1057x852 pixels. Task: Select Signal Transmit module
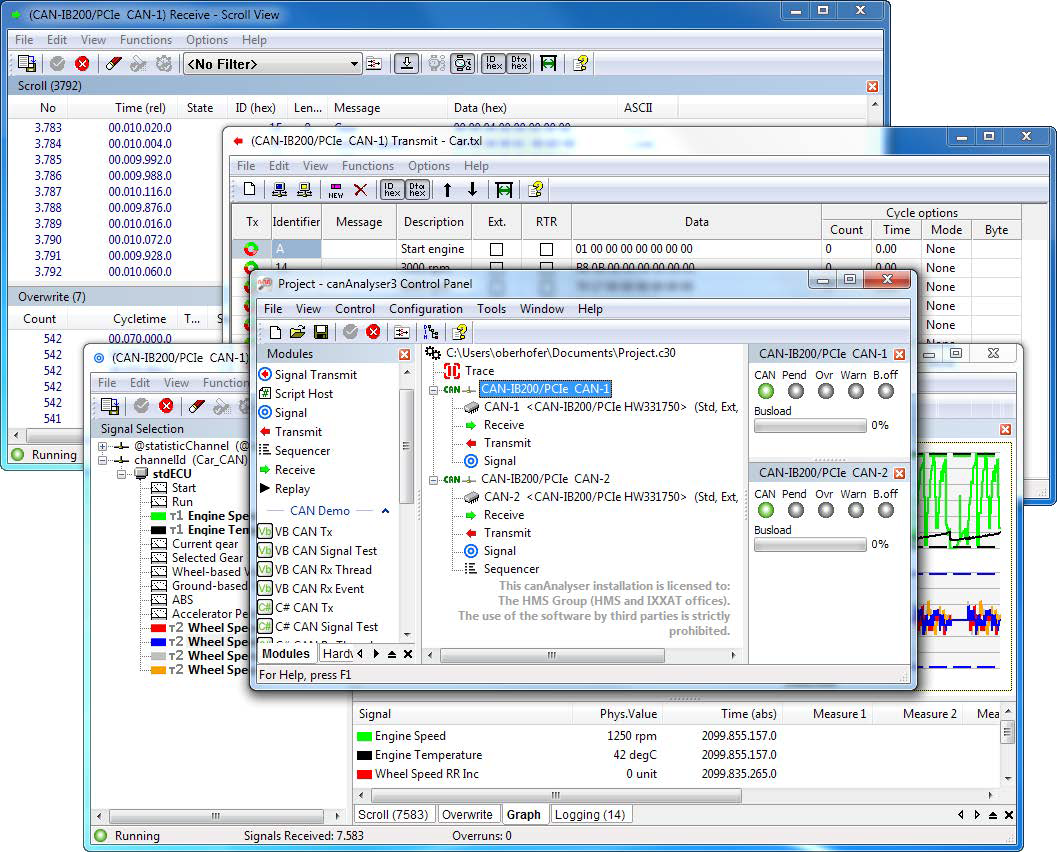click(309, 375)
